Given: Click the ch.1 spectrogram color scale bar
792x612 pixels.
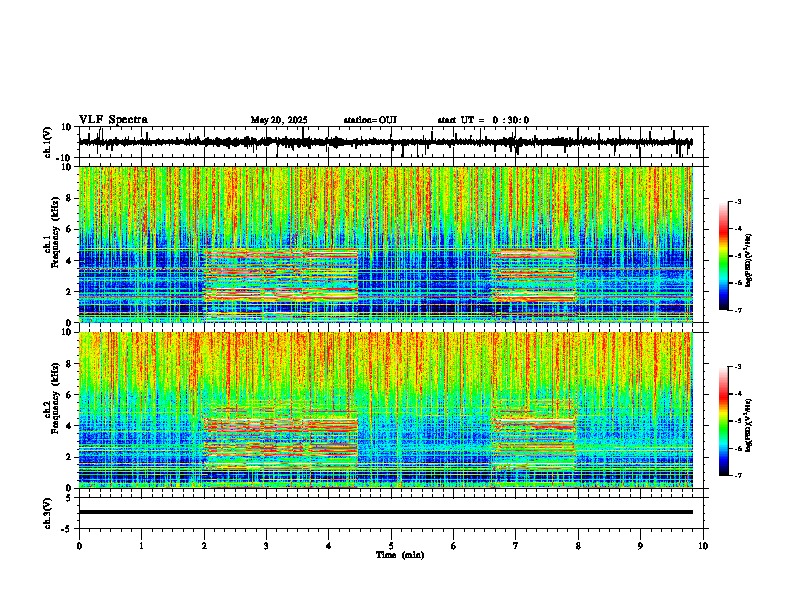Looking at the screenshot, I should pyautogui.click(x=723, y=256).
